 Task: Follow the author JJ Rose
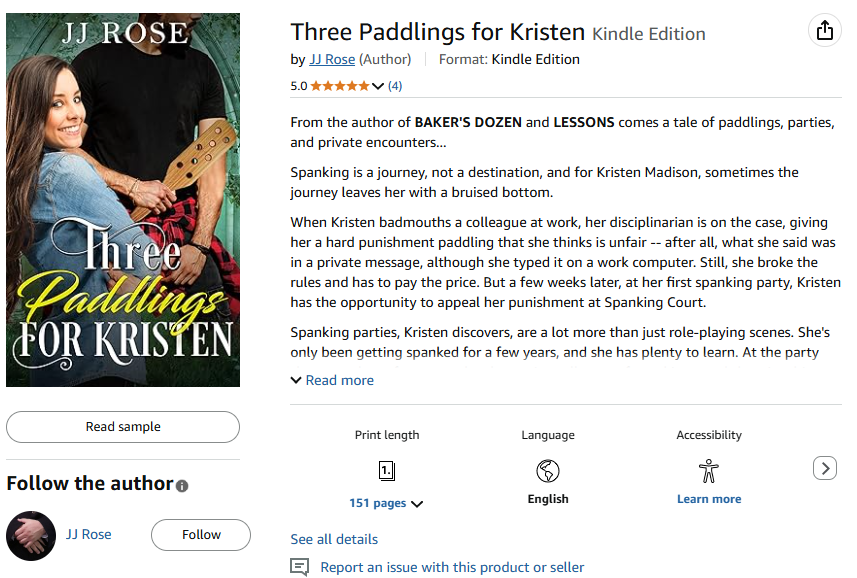tap(201, 535)
